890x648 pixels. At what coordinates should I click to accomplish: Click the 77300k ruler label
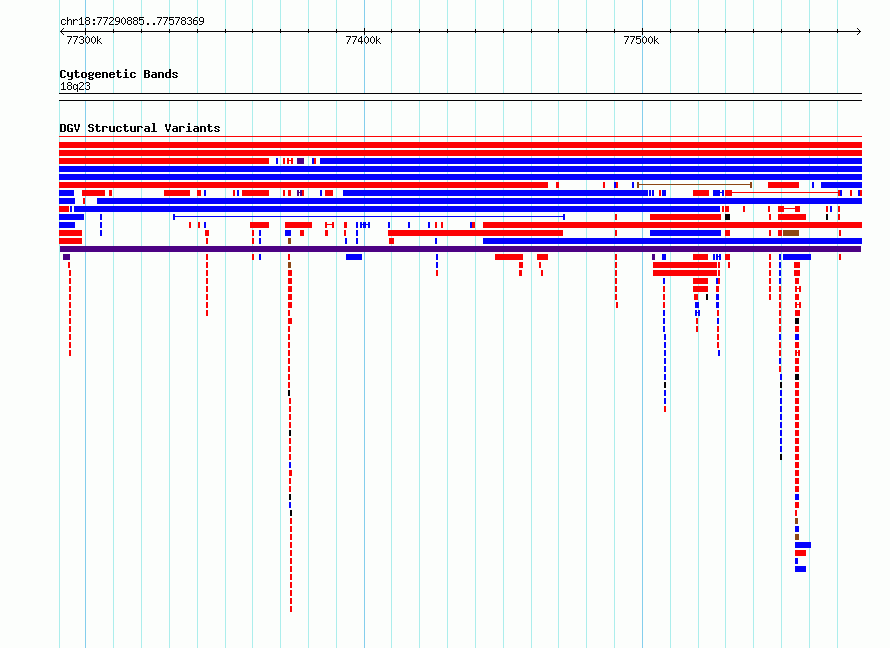tap(84, 40)
